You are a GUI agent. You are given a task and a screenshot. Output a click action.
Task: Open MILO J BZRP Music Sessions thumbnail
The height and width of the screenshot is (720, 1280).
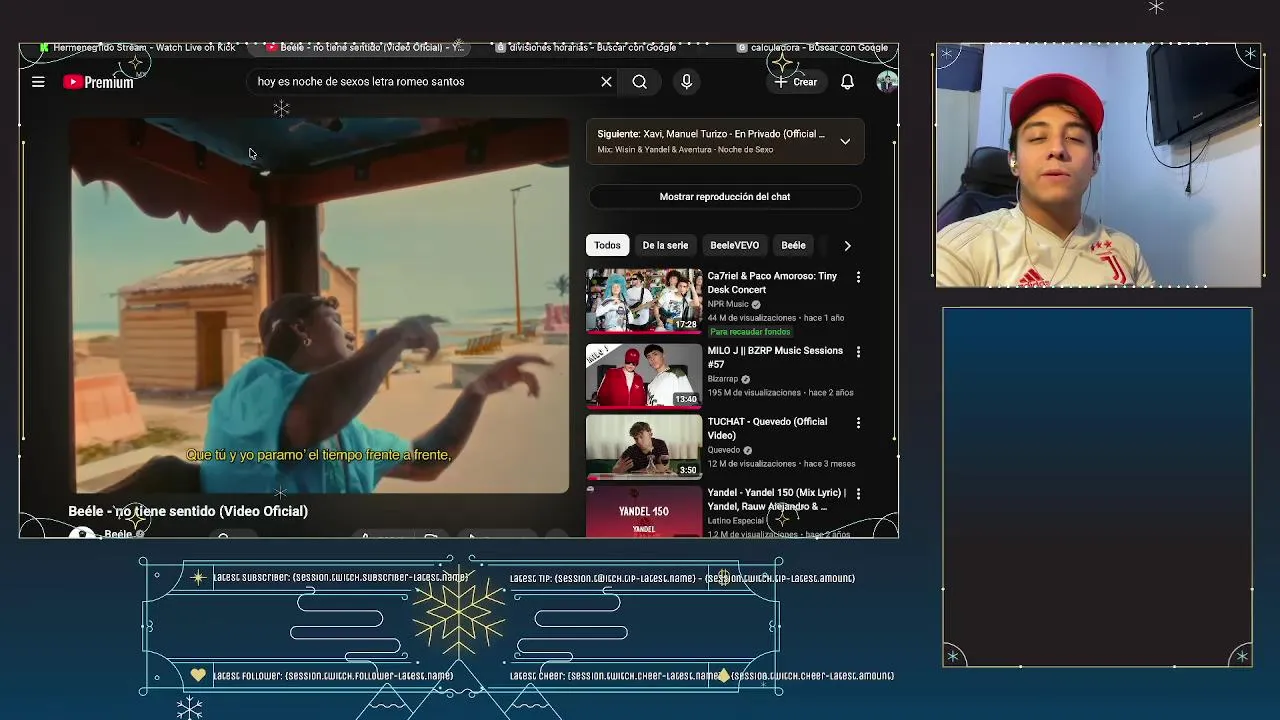point(644,375)
